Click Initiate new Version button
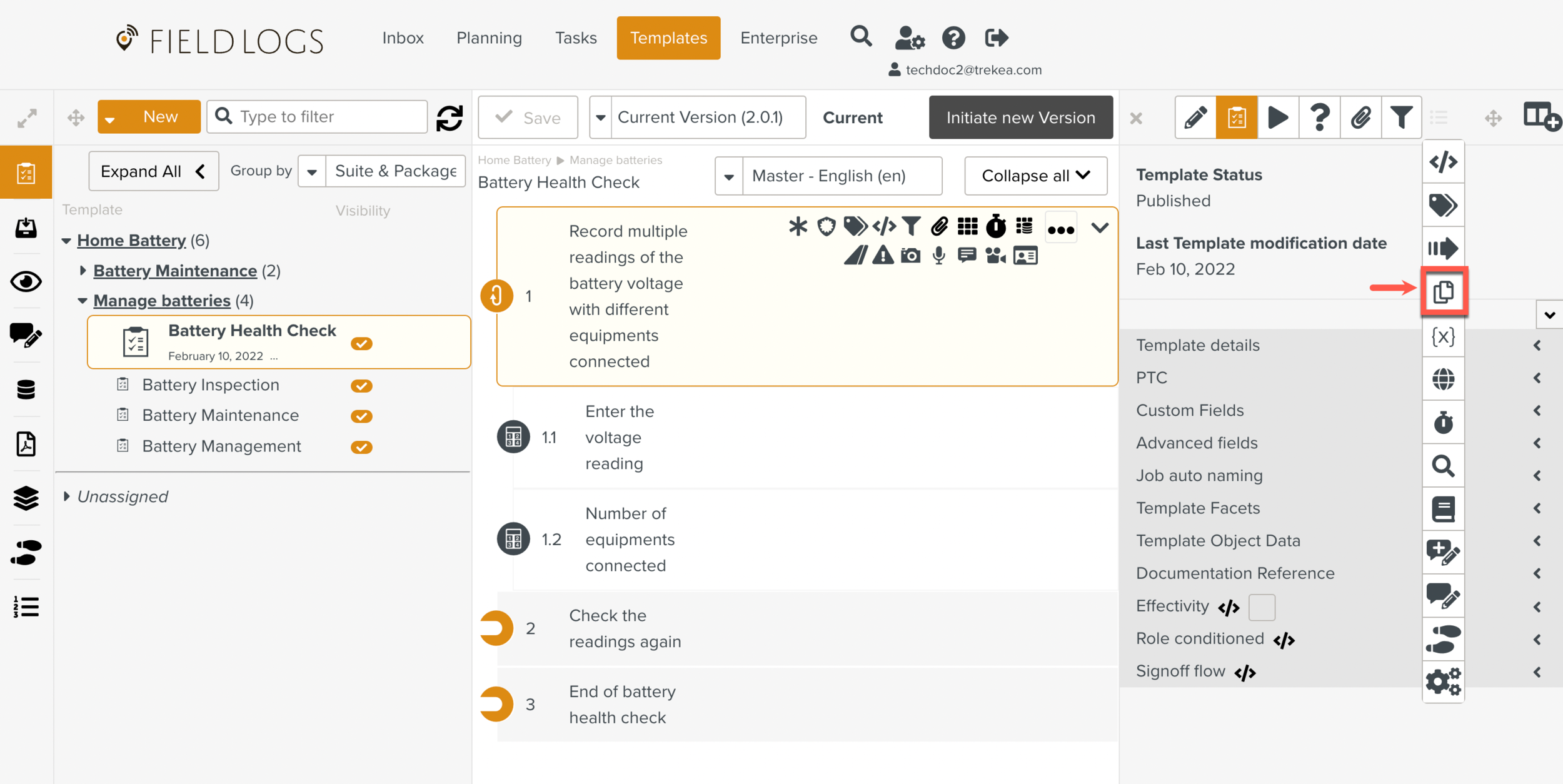The width and height of the screenshot is (1563, 784). click(x=1020, y=117)
